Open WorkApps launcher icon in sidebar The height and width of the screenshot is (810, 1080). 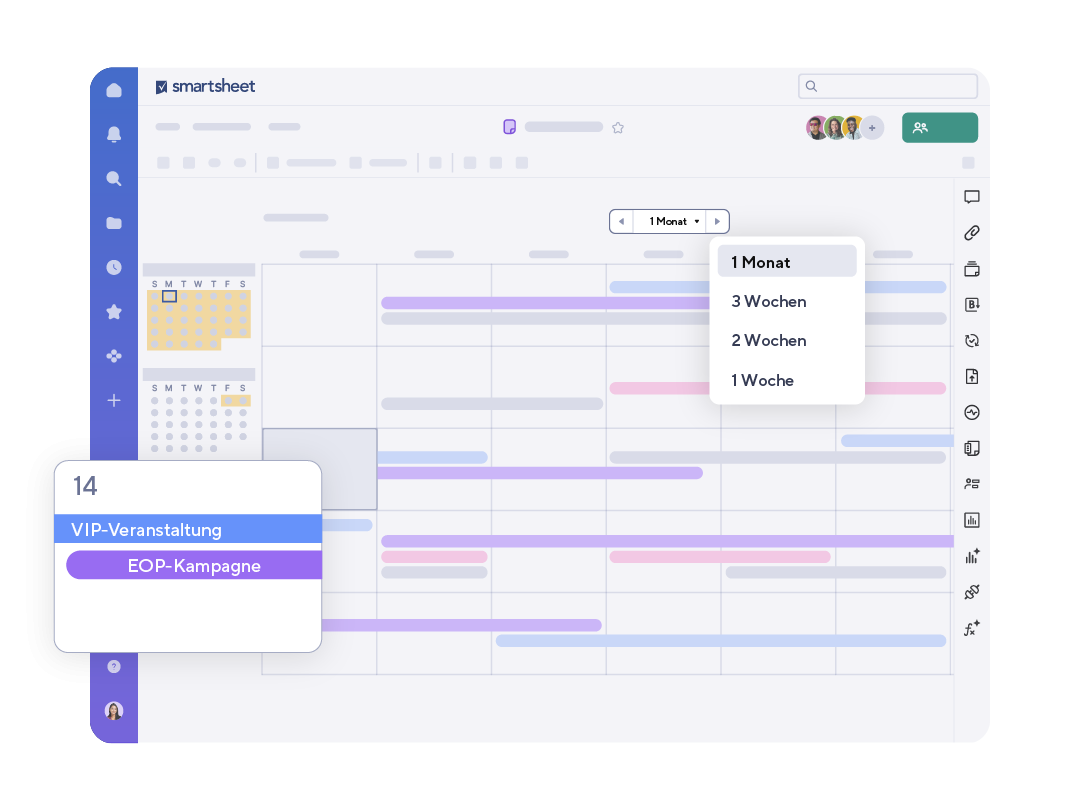(x=114, y=356)
